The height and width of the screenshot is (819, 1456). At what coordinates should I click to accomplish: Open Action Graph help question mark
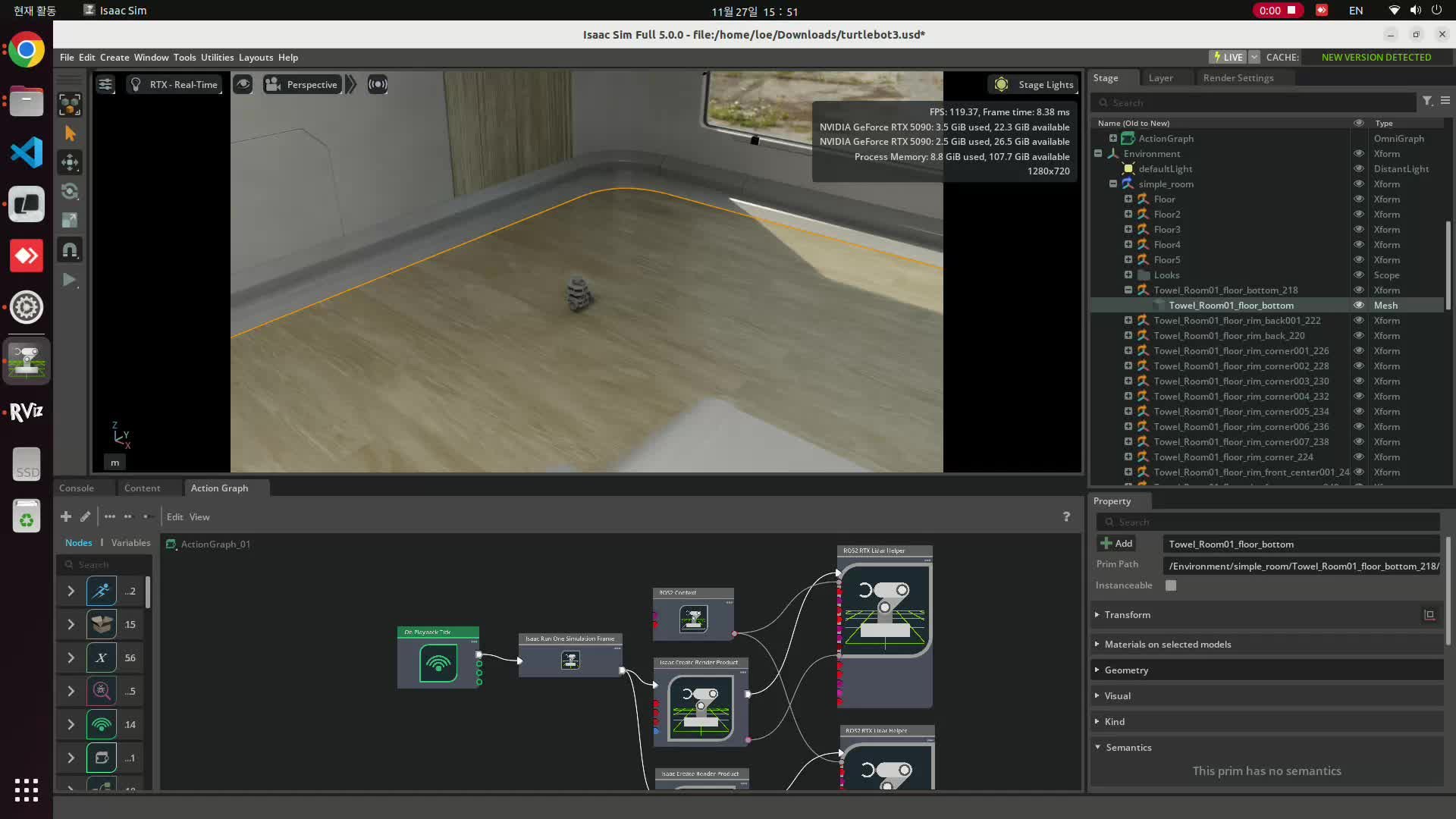[1066, 516]
